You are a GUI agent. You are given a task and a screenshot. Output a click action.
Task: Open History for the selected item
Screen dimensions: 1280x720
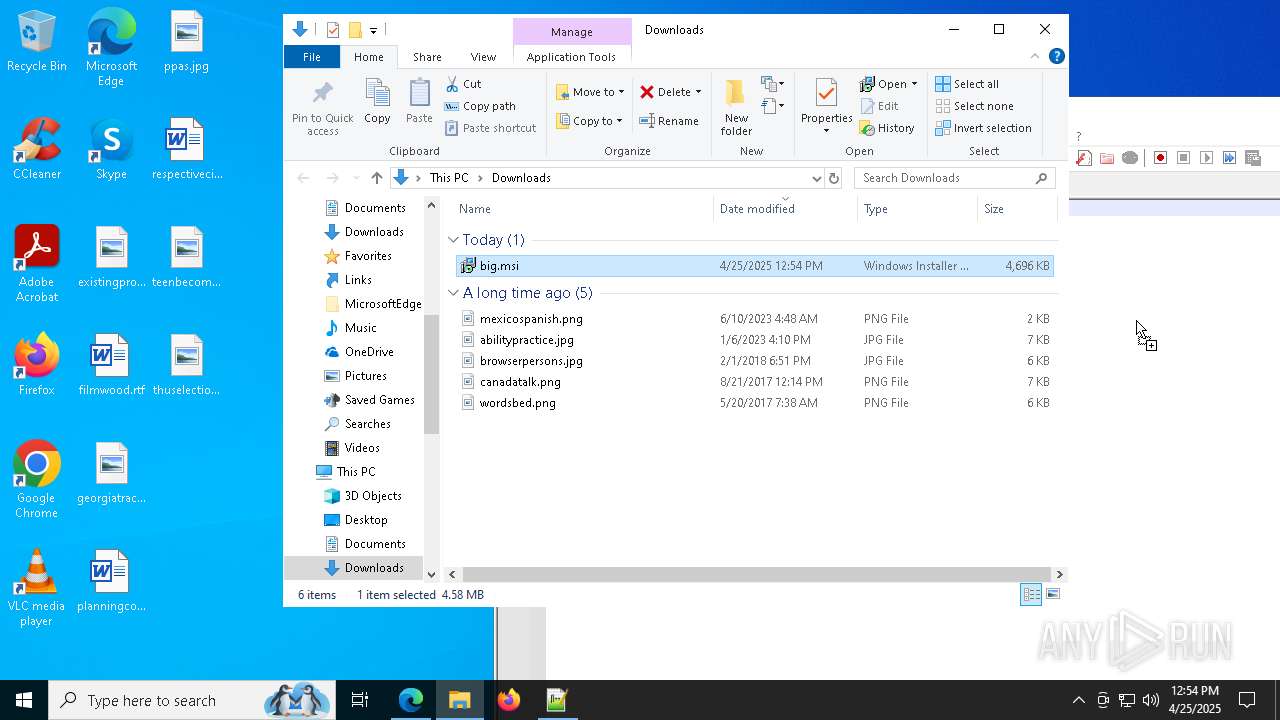pos(887,128)
